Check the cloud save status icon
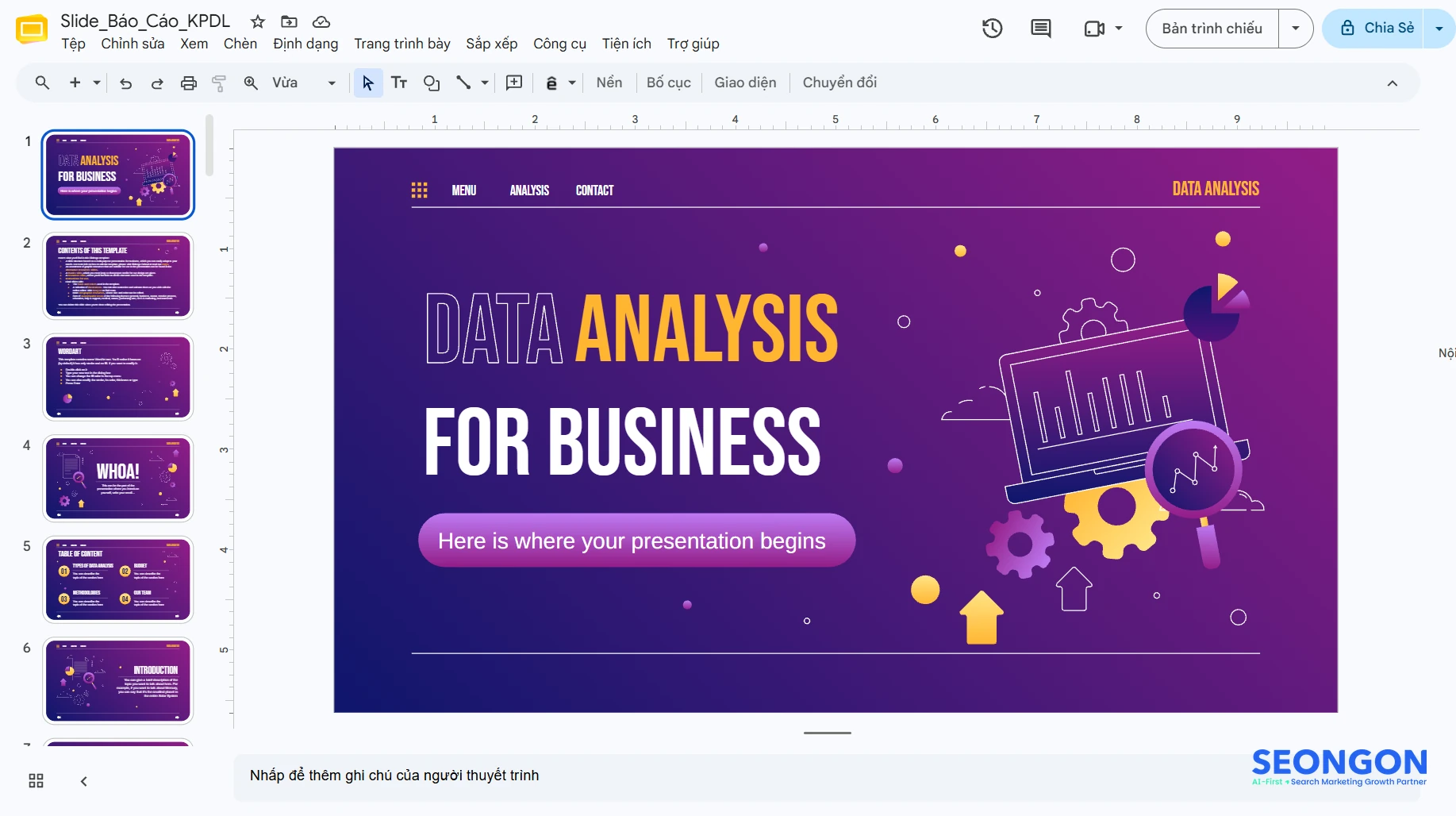1456x816 pixels. coord(321,21)
